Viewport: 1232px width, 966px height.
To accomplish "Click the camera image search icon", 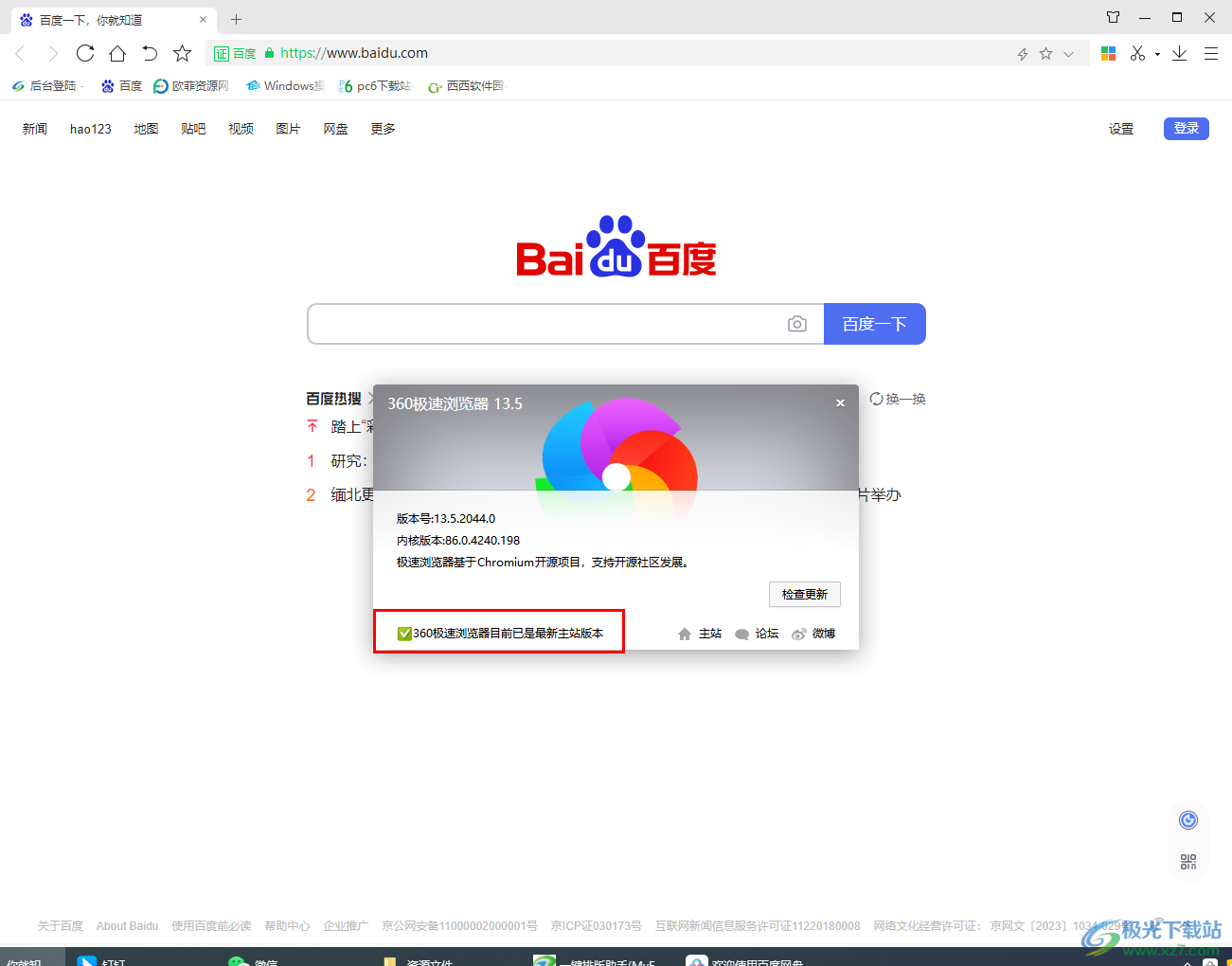I will click(797, 324).
